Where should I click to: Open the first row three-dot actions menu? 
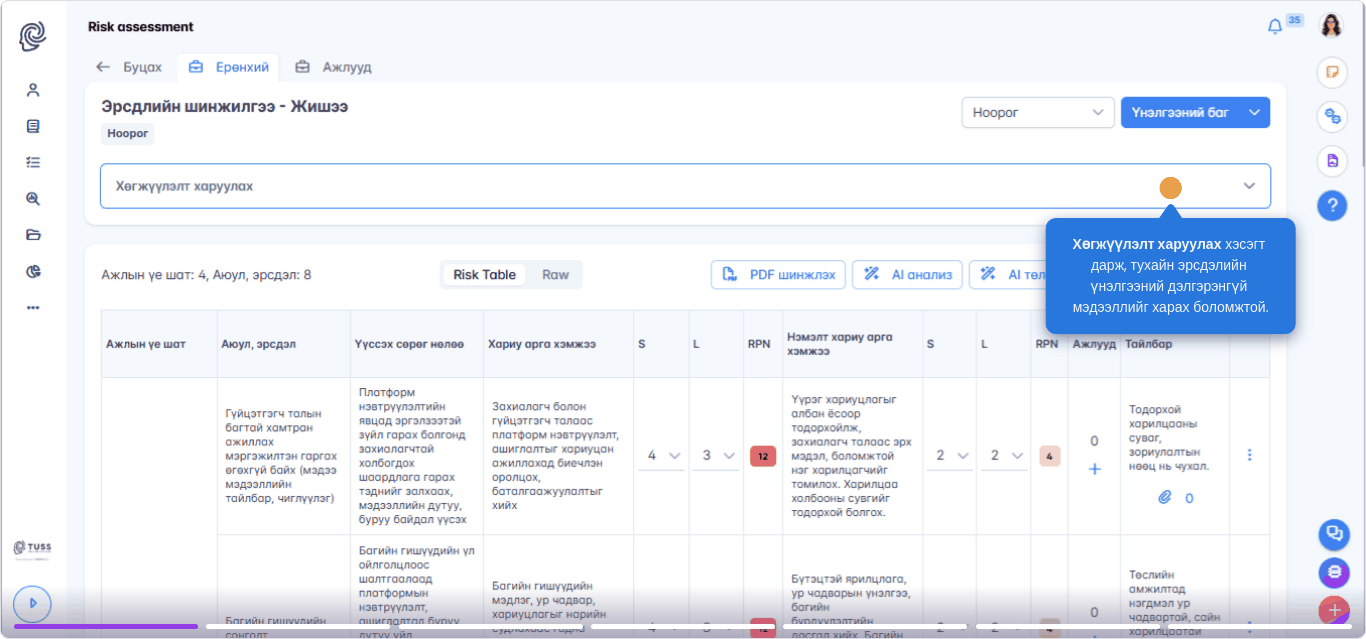pyautogui.click(x=1249, y=455)
